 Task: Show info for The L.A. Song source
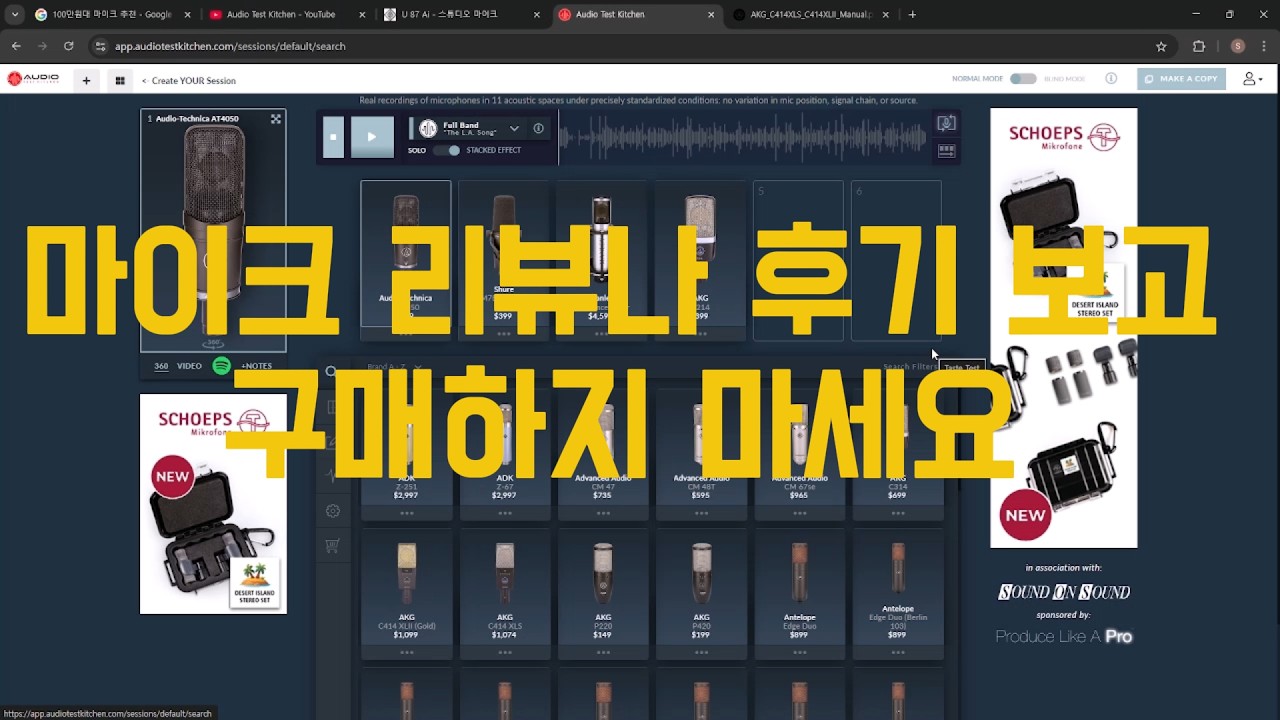point(538,128)
